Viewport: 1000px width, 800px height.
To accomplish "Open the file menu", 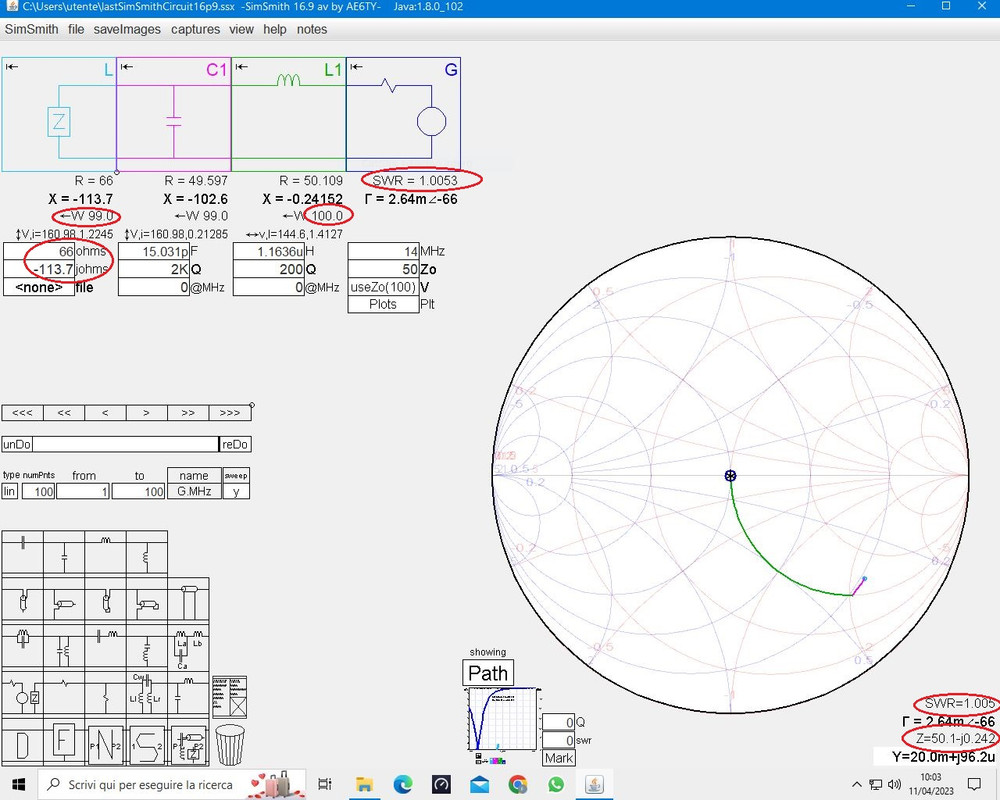I will tap(76, 29).
